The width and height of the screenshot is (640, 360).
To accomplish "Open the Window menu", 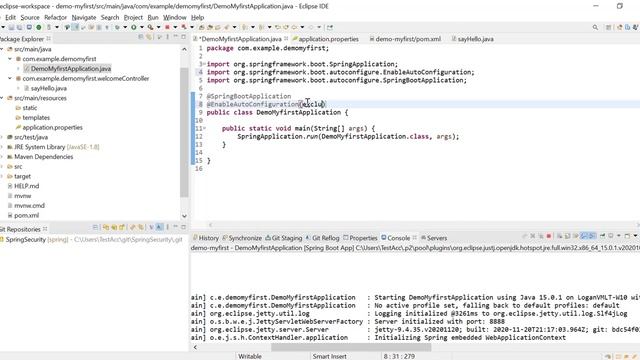I will click(x=175, y=18).
